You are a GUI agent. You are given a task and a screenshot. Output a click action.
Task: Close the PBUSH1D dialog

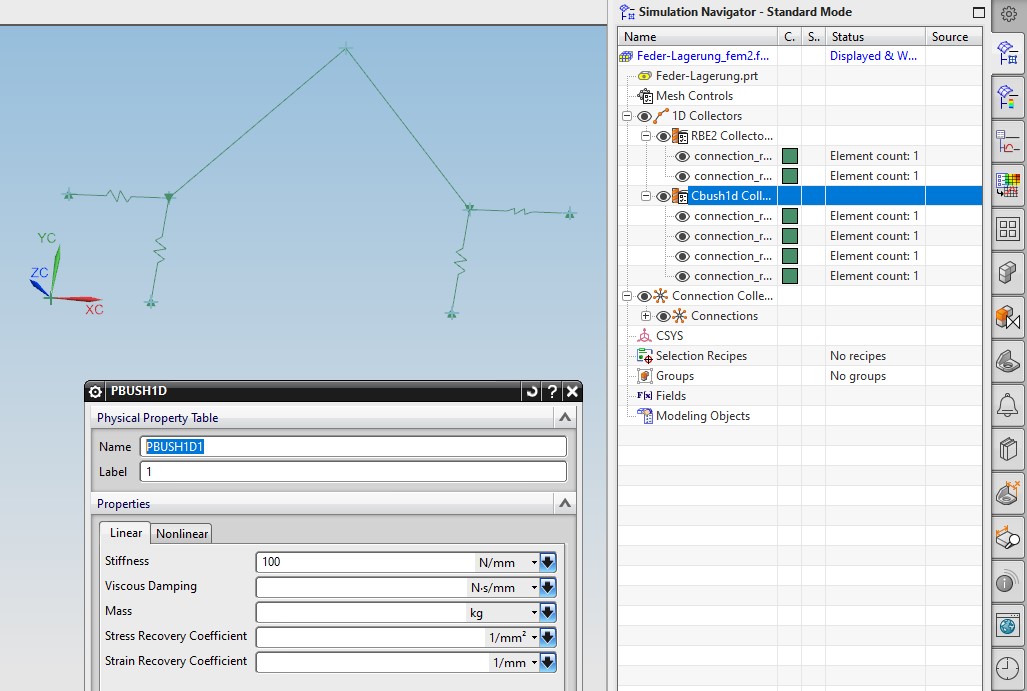572,392
